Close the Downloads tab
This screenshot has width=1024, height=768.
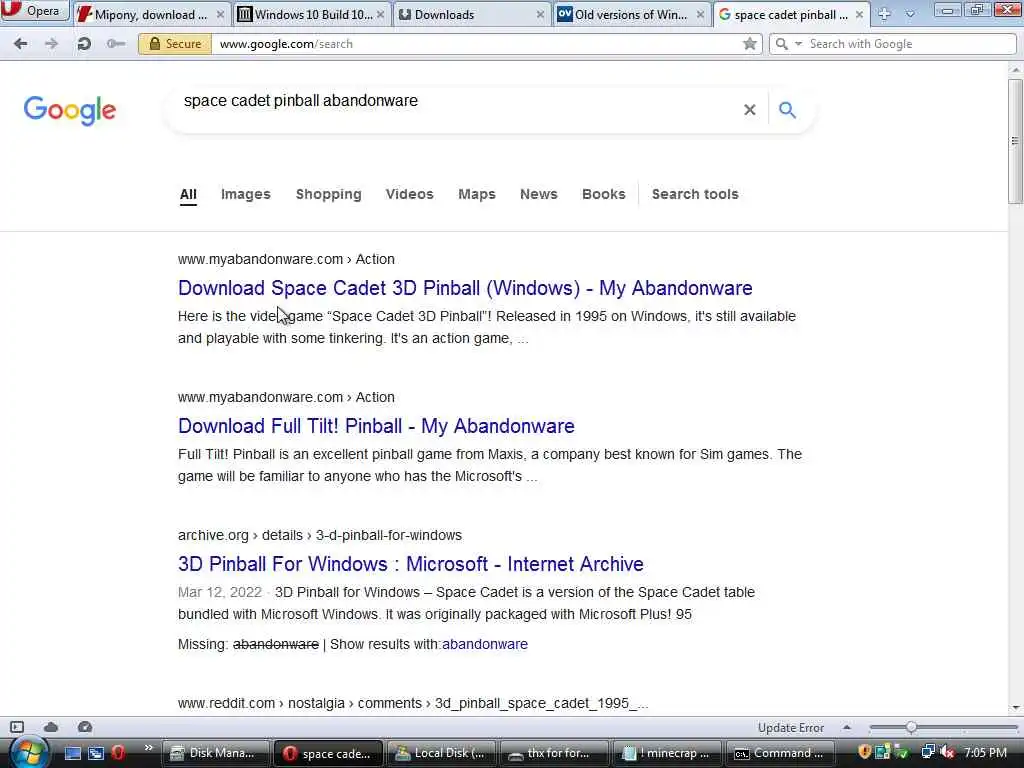540,14
